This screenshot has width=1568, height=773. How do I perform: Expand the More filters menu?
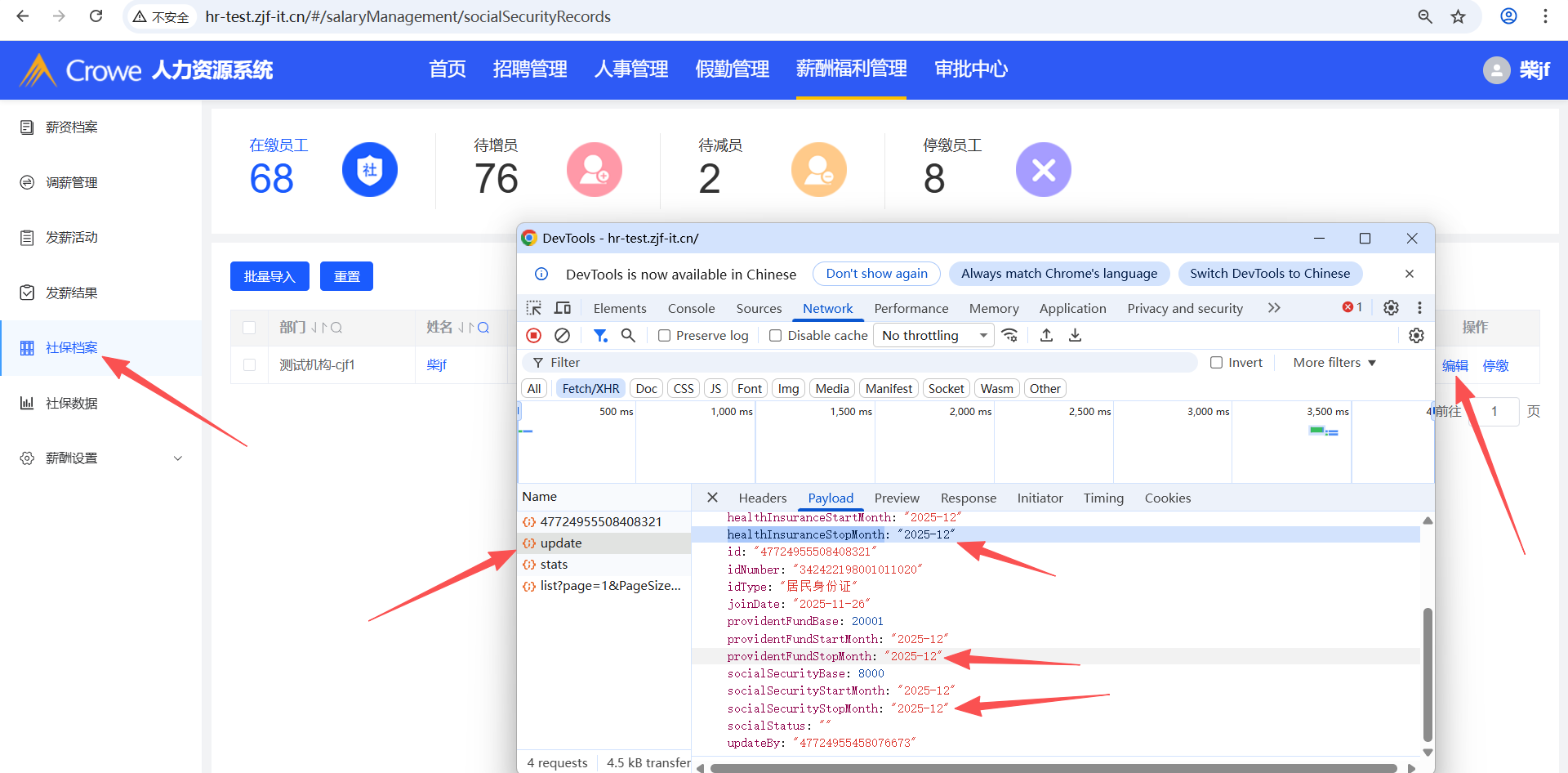[1334, 363]
